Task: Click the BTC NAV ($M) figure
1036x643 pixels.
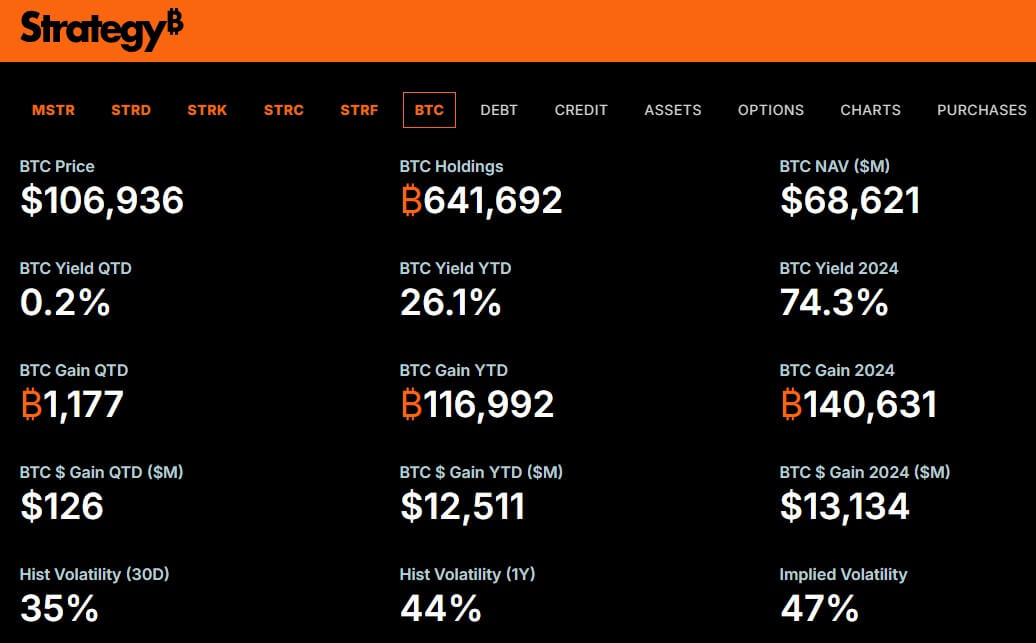Action: point(850,201)
